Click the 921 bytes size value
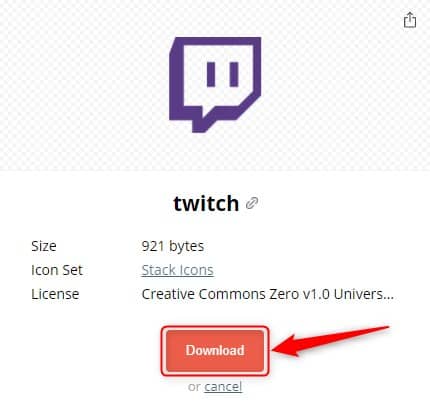The width and height of the screenshot is (430, 415). click(173, 246)
